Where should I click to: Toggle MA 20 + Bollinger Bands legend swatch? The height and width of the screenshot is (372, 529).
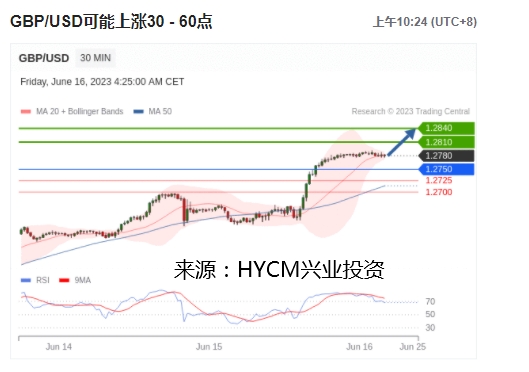coord(26,112)
